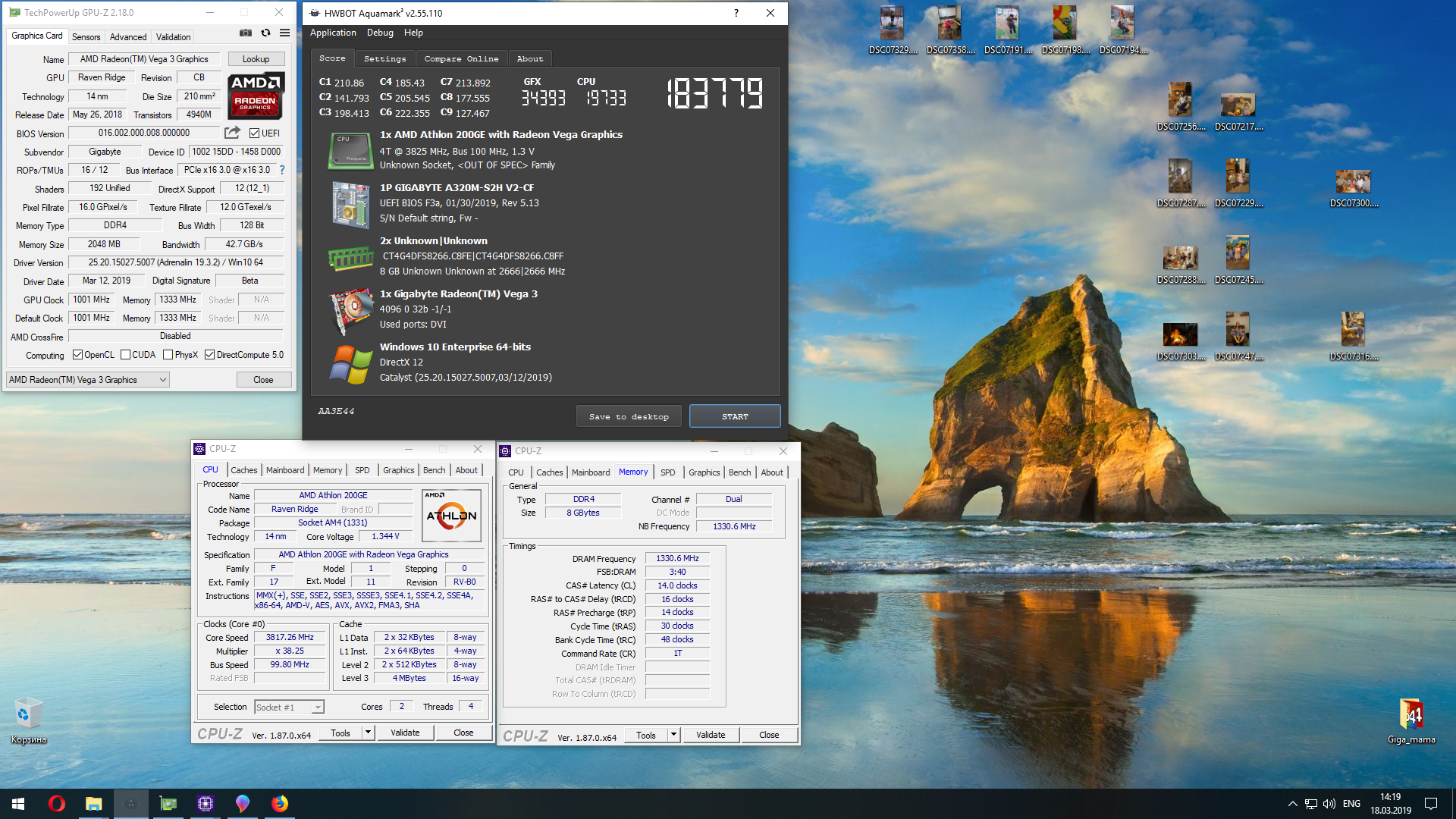This screenshot has width=1456, height=819.
Task: Select the DSC07300 desktop thumbnail
Action: point(1354,188)
